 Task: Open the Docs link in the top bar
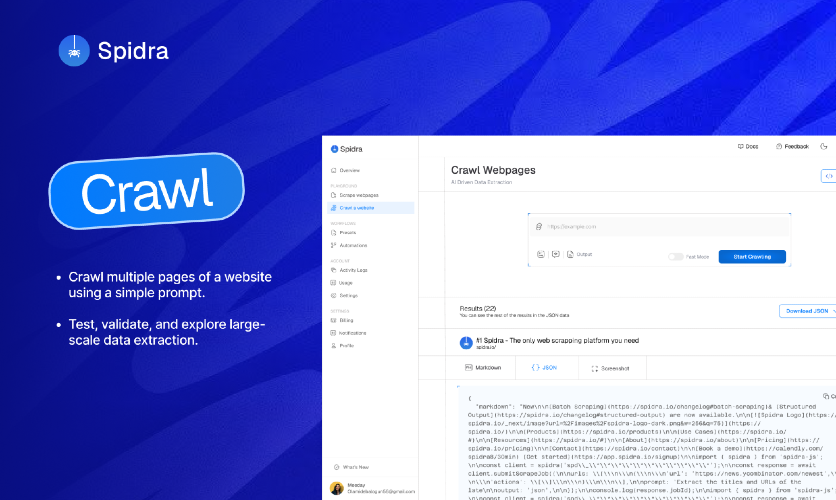[747, 146]
